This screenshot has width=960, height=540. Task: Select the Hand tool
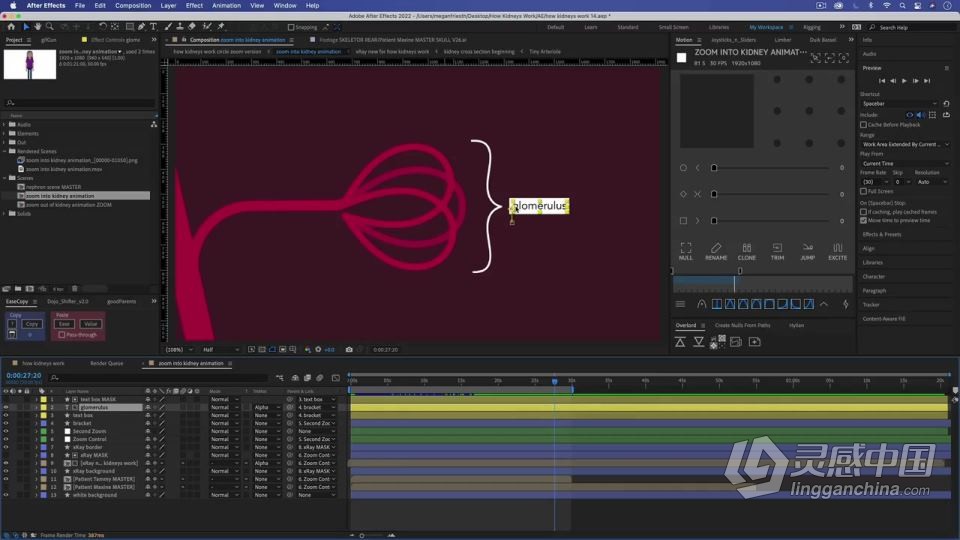37,27
